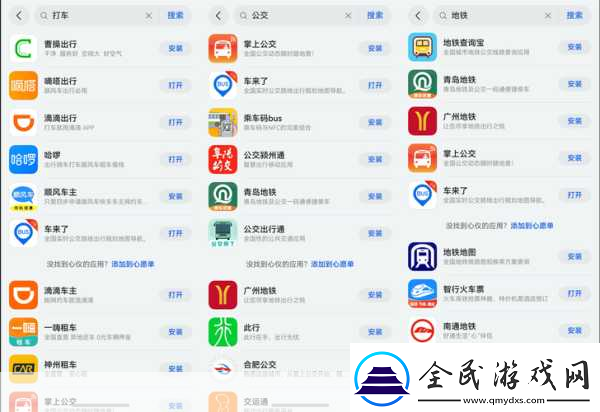600x412 pixels.
Task: Tap 广州地铁 icon in 公交 results
Action: 223,295
